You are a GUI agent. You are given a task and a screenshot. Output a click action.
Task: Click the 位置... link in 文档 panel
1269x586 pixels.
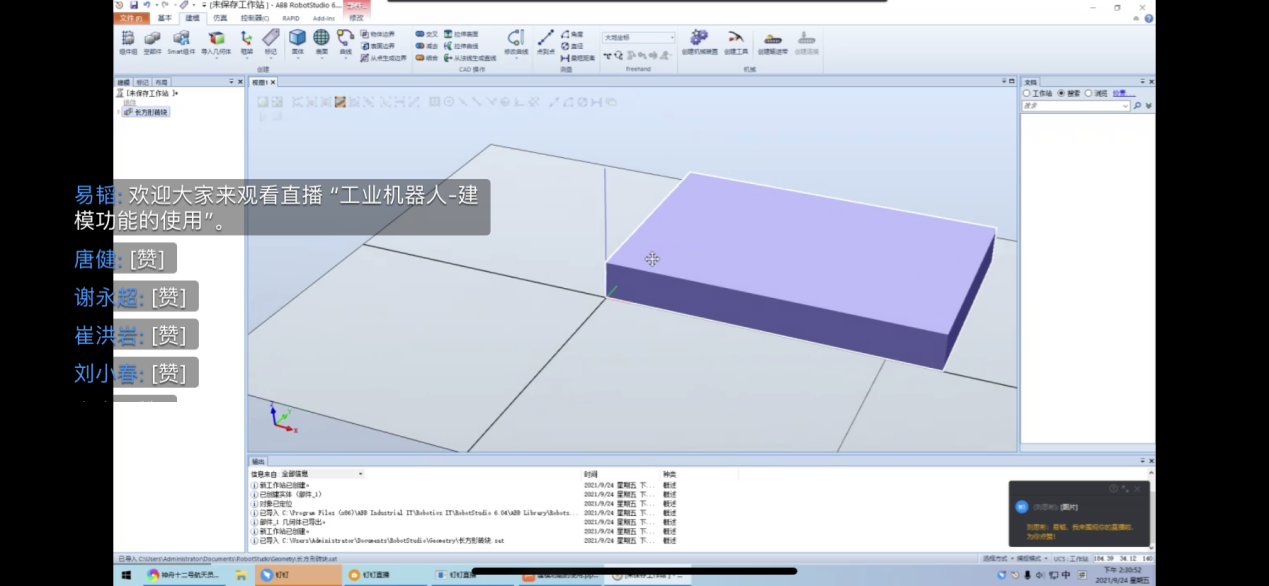1125,93
